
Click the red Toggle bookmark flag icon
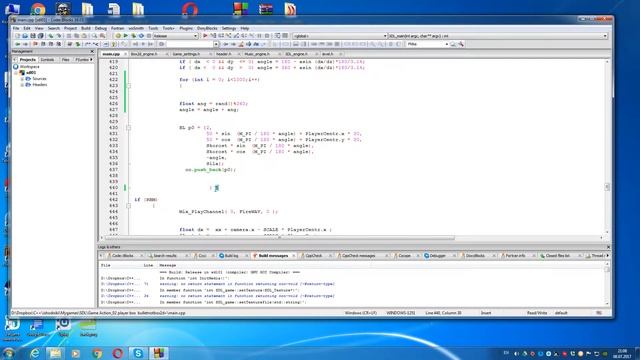pyautogui.click(x=35, y=44)
